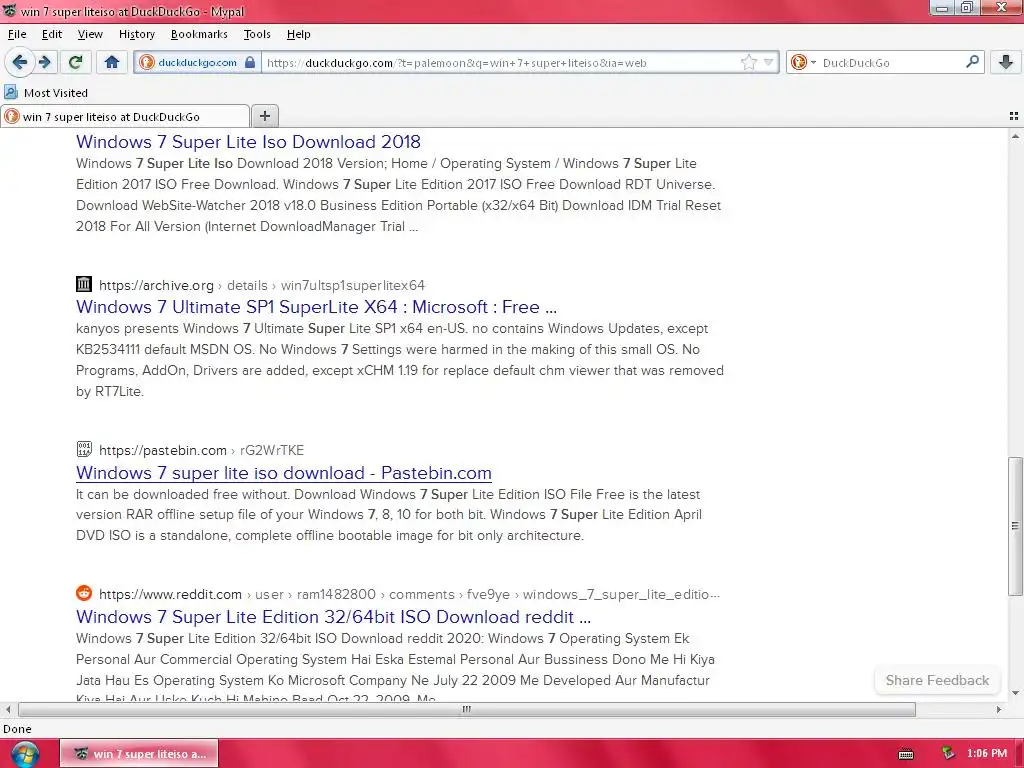Reload the current page
Screen dimensions: 1024x768
tap(75, 62)
